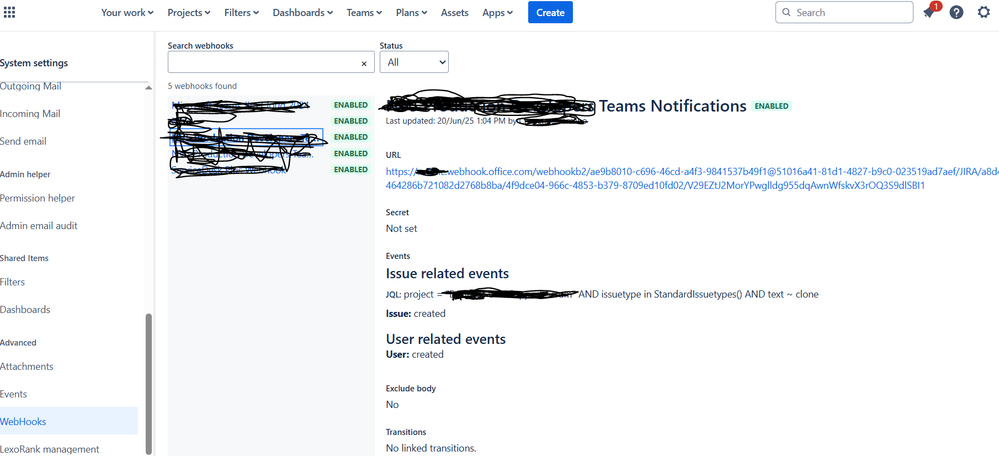This screenshot has height=456, width=999.
Task: Expand the Teams menu
Action: point(364,12)
